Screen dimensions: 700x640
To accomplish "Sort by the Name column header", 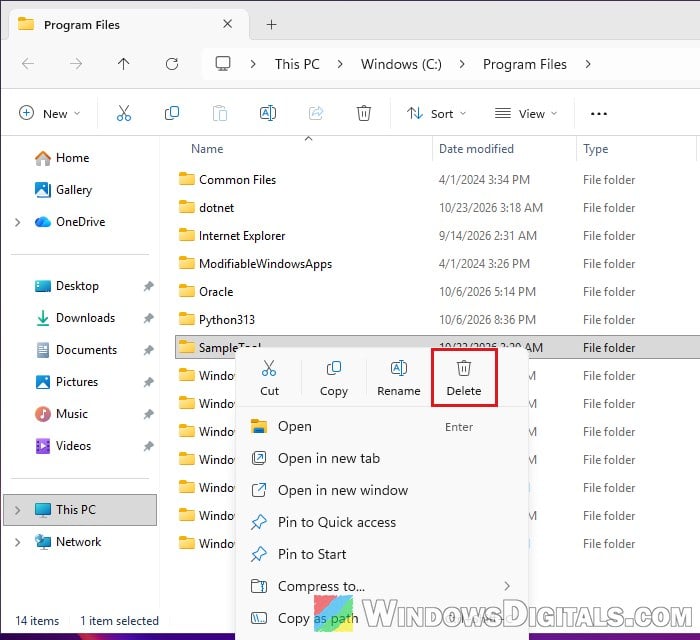I will [207, 149].
